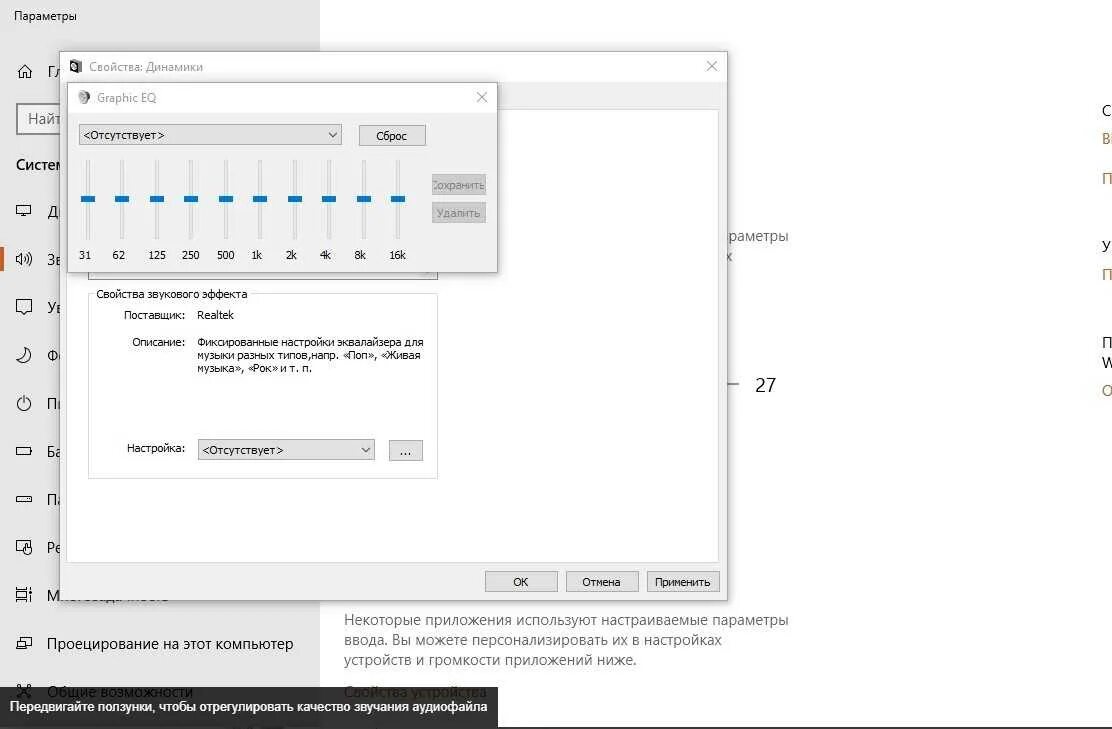Adjust the 2k equalizer slider

click(x=294, y=199)
